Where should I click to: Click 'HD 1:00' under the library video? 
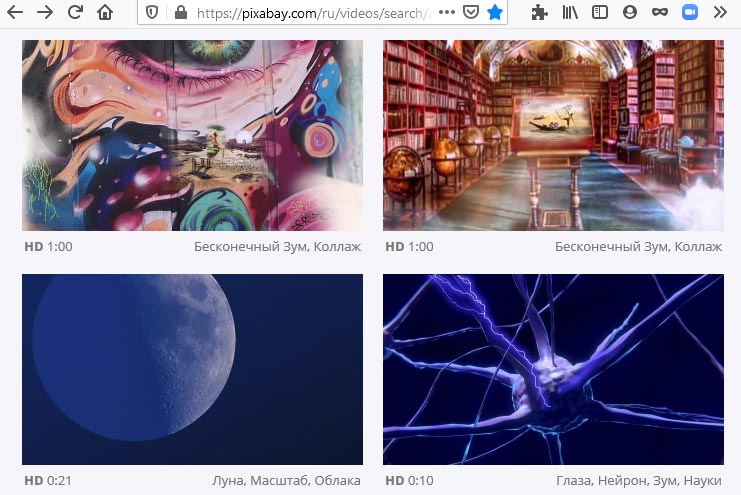coord(409,247)
